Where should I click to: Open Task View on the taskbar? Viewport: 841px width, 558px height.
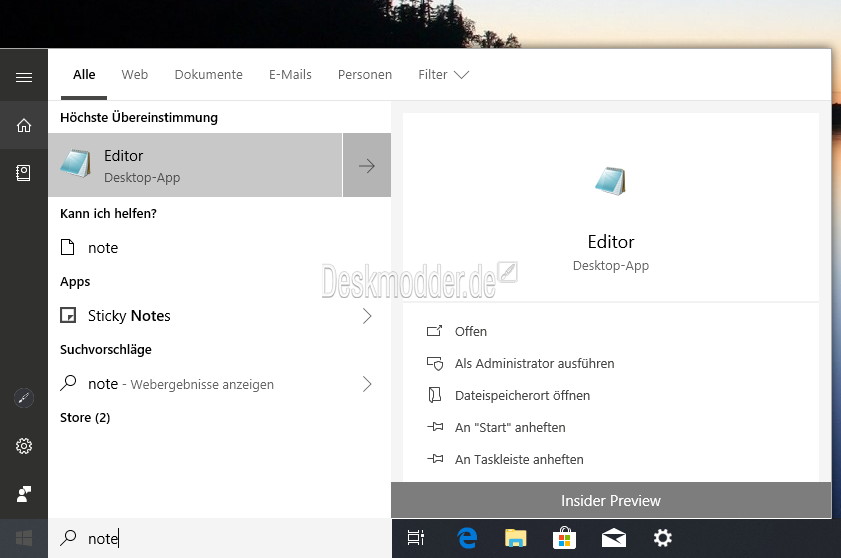pyautogui.click(x=416, y=538)
